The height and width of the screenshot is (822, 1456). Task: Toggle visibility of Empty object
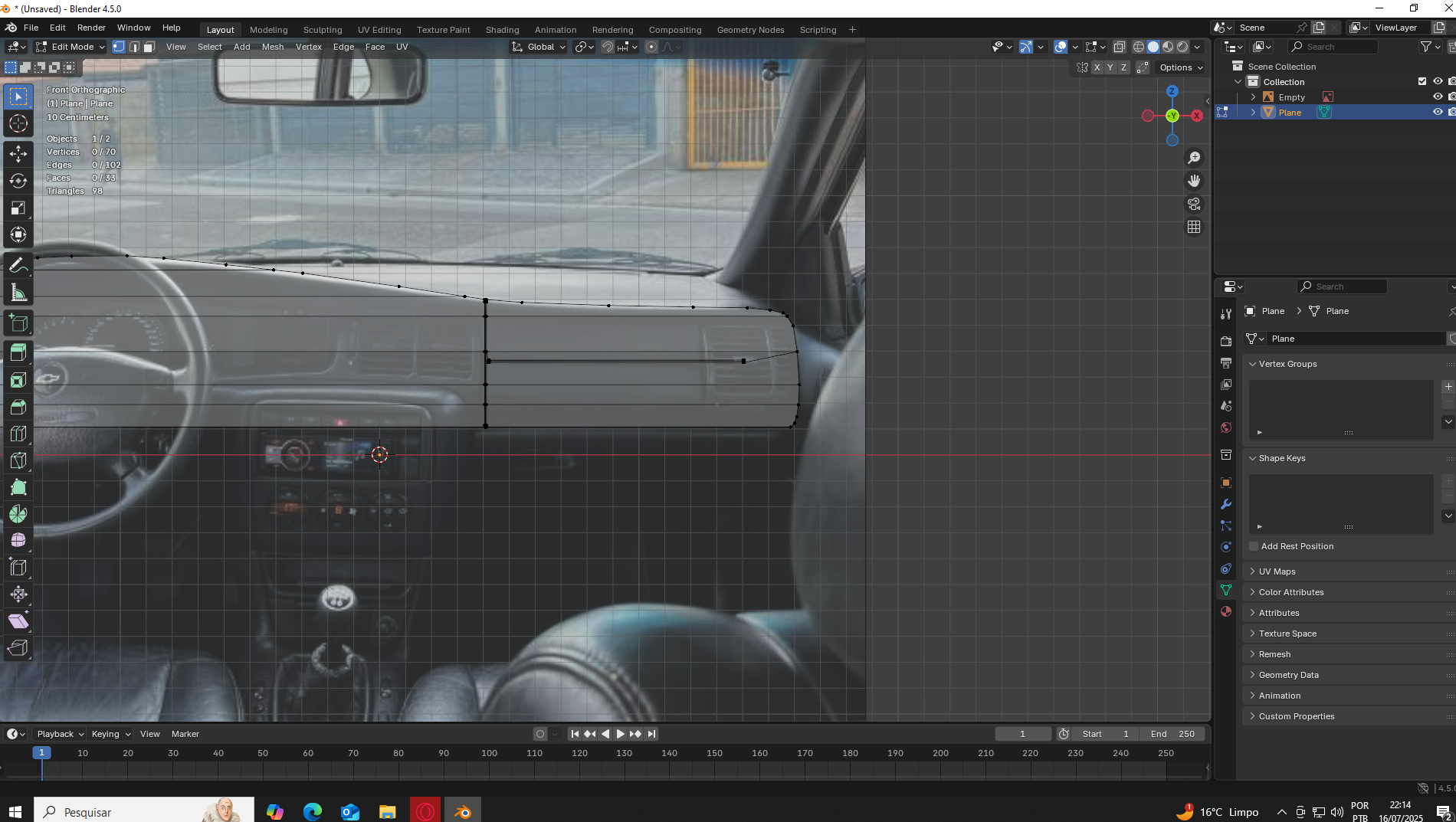pyautogui.click(x=1438, y=97)
